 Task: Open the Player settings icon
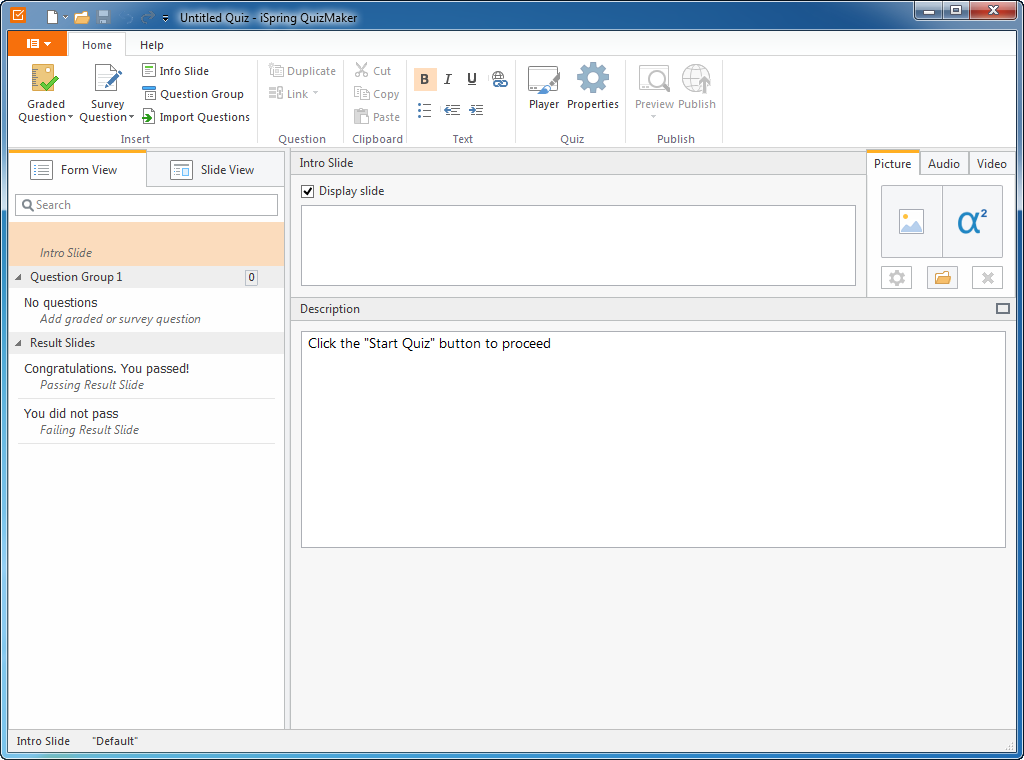[543, 80]
